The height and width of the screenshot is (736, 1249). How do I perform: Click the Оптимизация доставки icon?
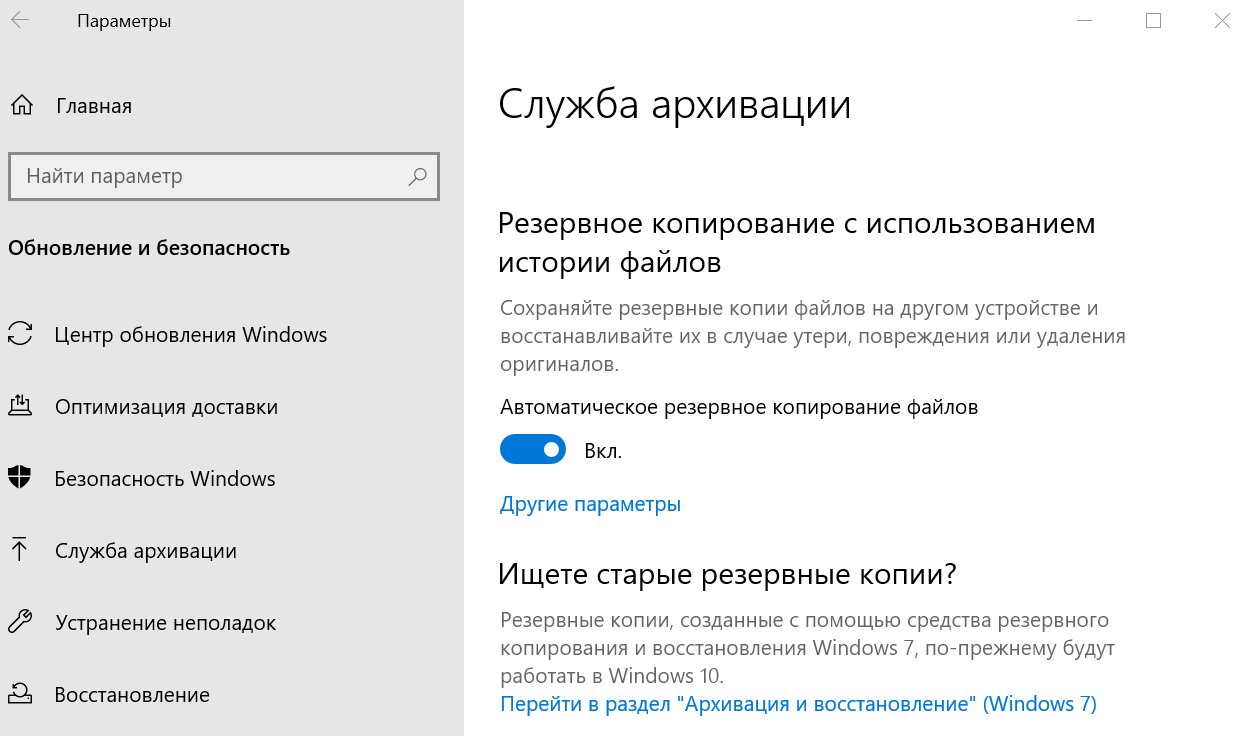click(x=20, y=407)
